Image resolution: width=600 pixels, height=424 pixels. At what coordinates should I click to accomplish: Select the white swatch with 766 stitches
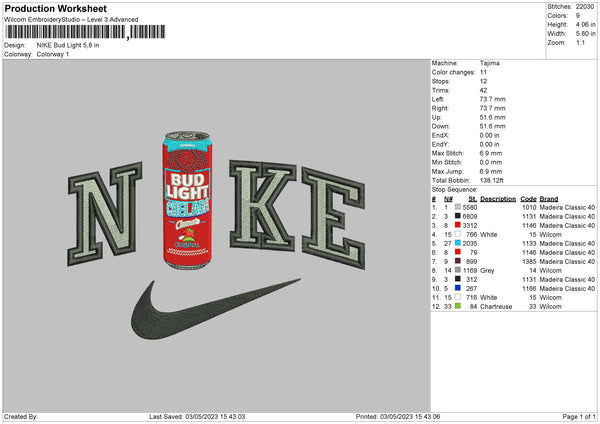(458, 234)
